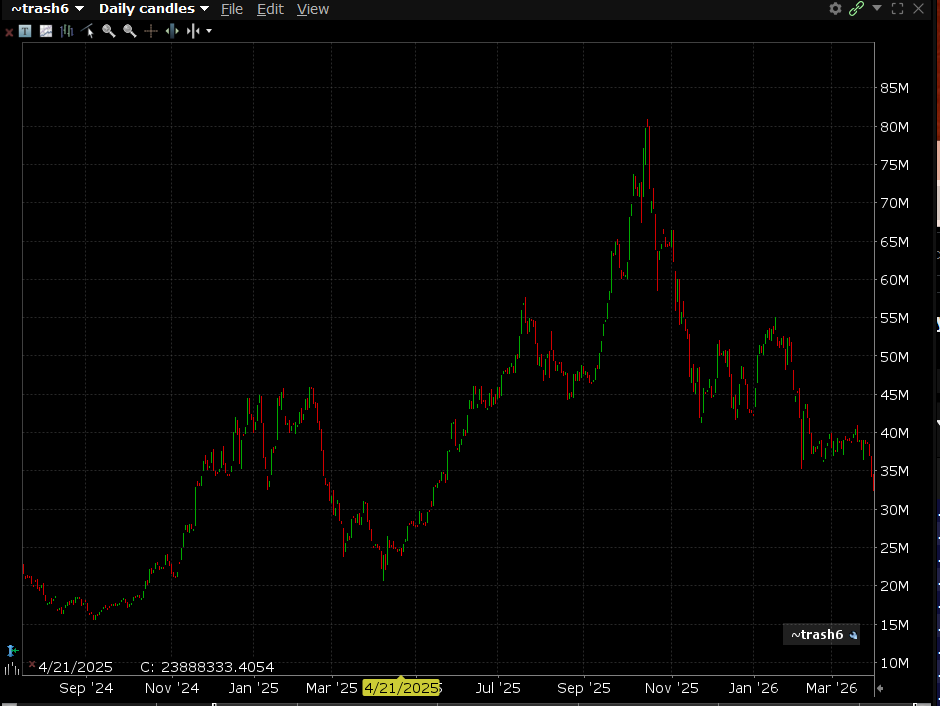Open the Daily candles interval dropdown
The height and width of the screenshot is (706, 940).
[x=153, y=9]
